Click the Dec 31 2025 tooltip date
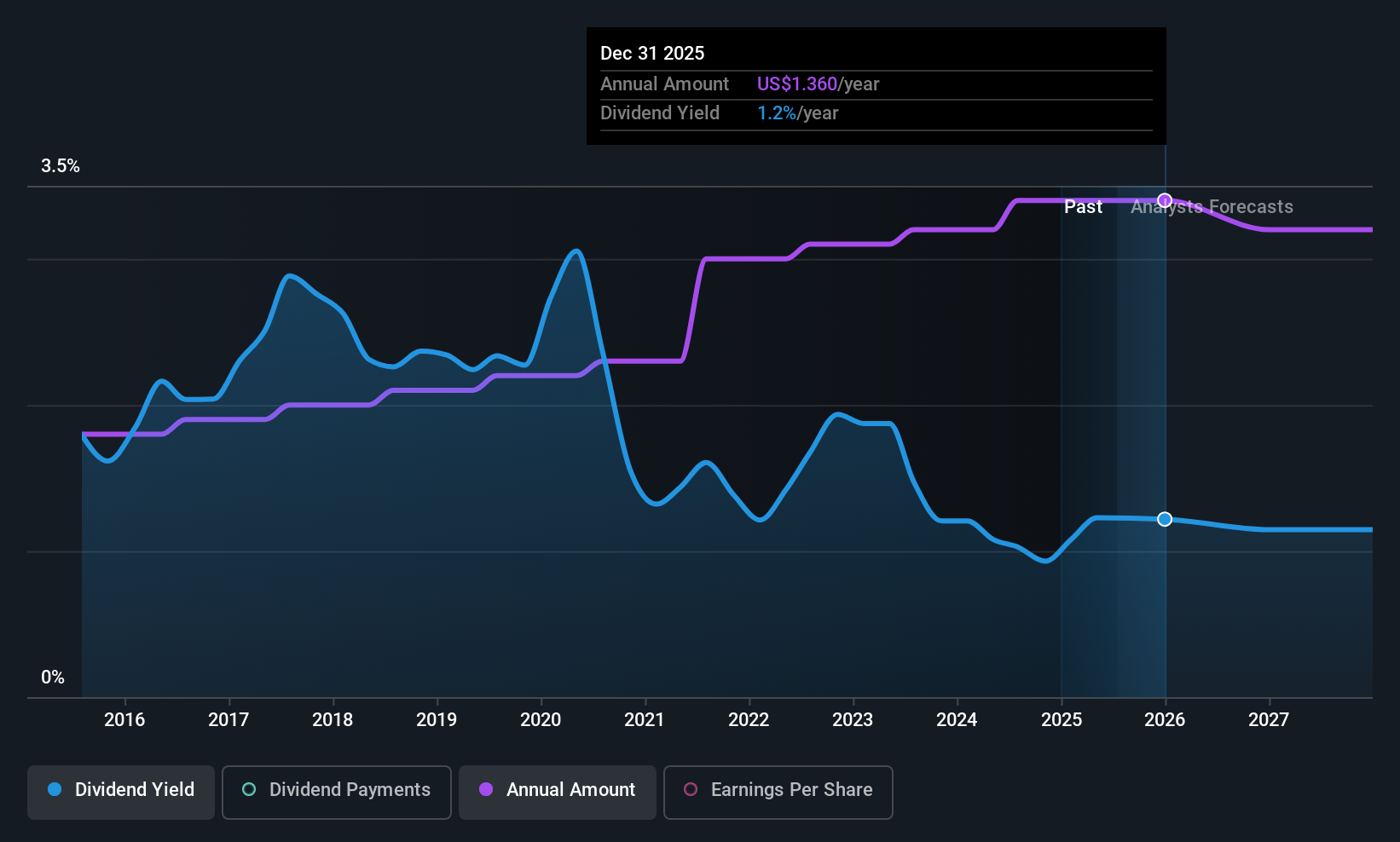1400x842 pixels. (x=652, y=54)
